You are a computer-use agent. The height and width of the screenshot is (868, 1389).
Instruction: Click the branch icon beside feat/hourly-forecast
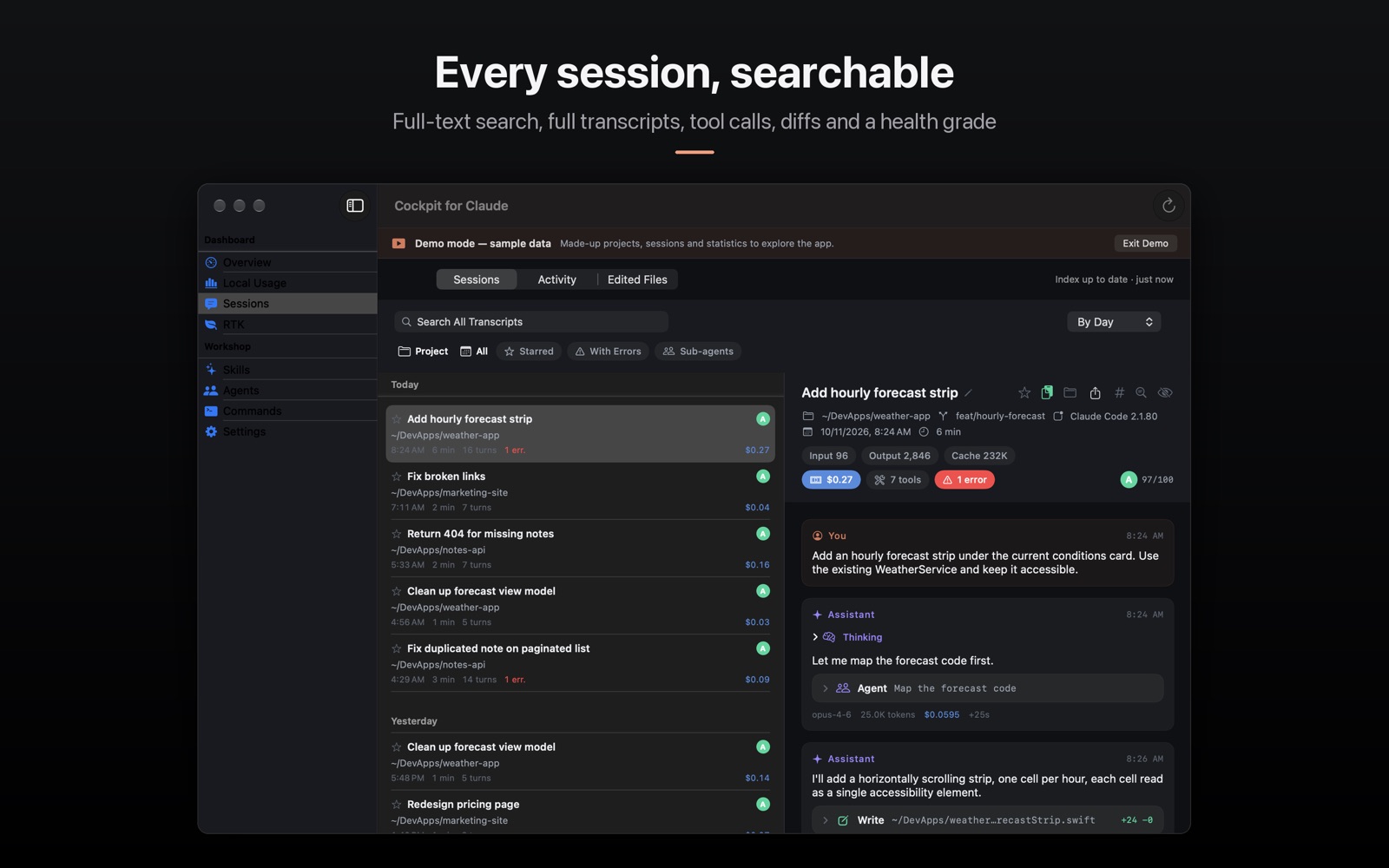[x=943, y=417]
